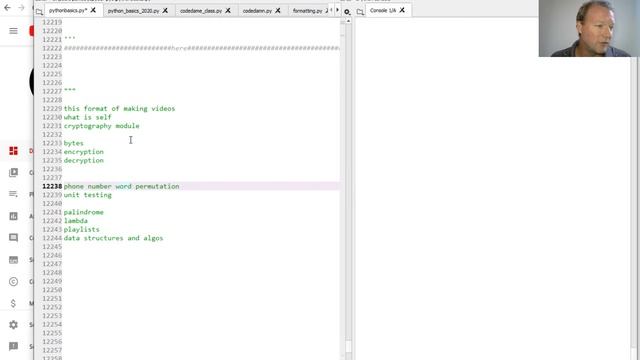Image resolution: width=640 pixels, height=360 pixels.
Task: Click the line 'lambda'
Action: coord(76,221)
